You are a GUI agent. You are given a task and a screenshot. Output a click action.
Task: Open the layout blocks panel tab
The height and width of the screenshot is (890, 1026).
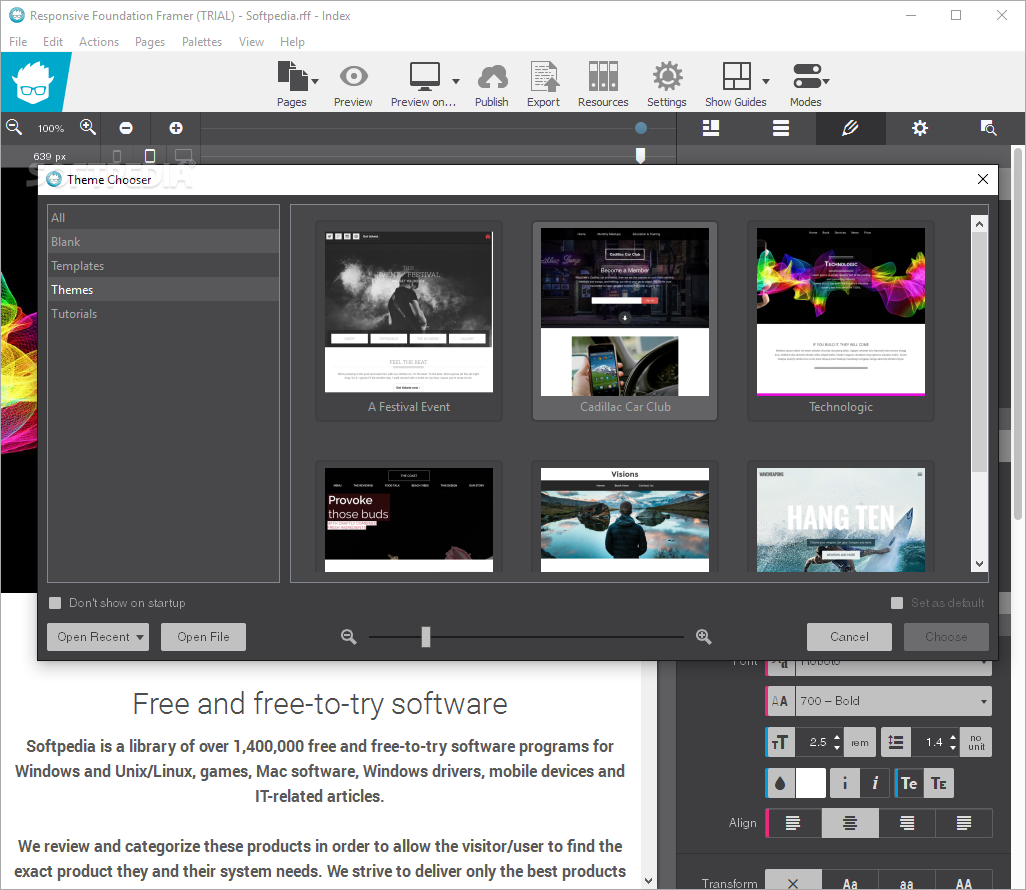pyautogui.click(x=711, y=128)
